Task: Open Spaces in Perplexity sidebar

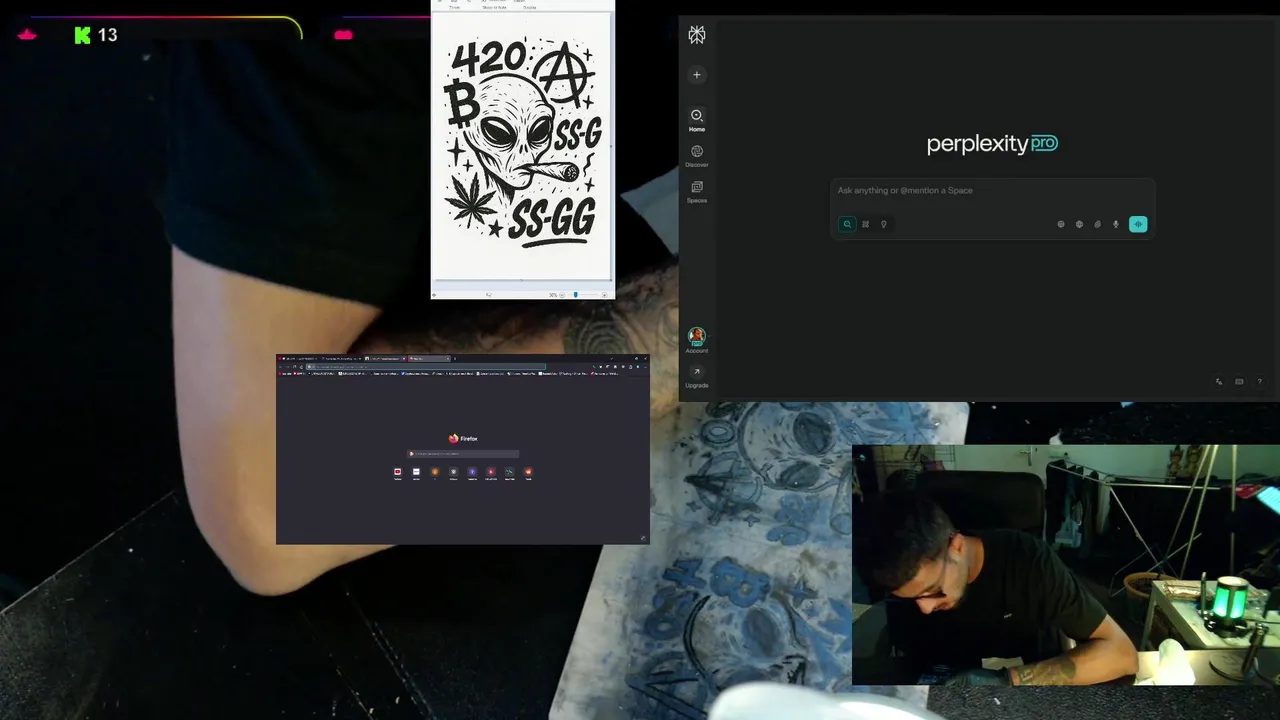Action: click(697, 192)
